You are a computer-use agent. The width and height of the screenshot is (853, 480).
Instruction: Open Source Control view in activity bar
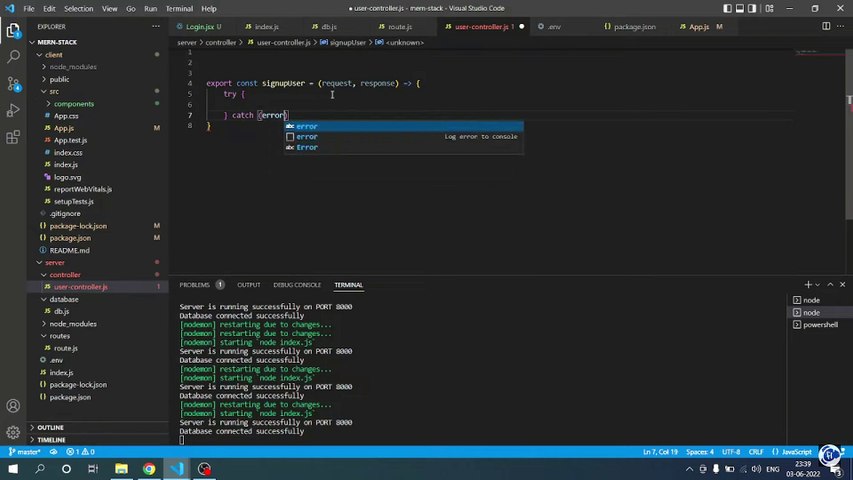(13, 83)
